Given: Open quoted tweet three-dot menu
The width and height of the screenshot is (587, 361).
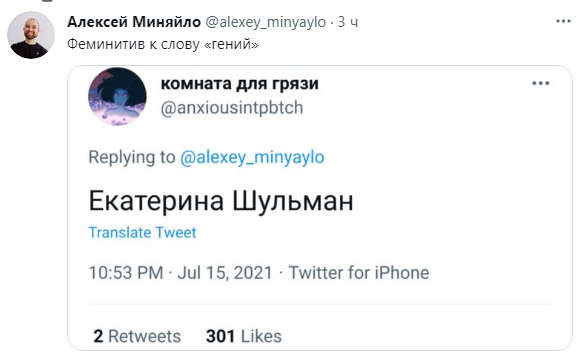Looking at the screenshot, I should 541,83.
